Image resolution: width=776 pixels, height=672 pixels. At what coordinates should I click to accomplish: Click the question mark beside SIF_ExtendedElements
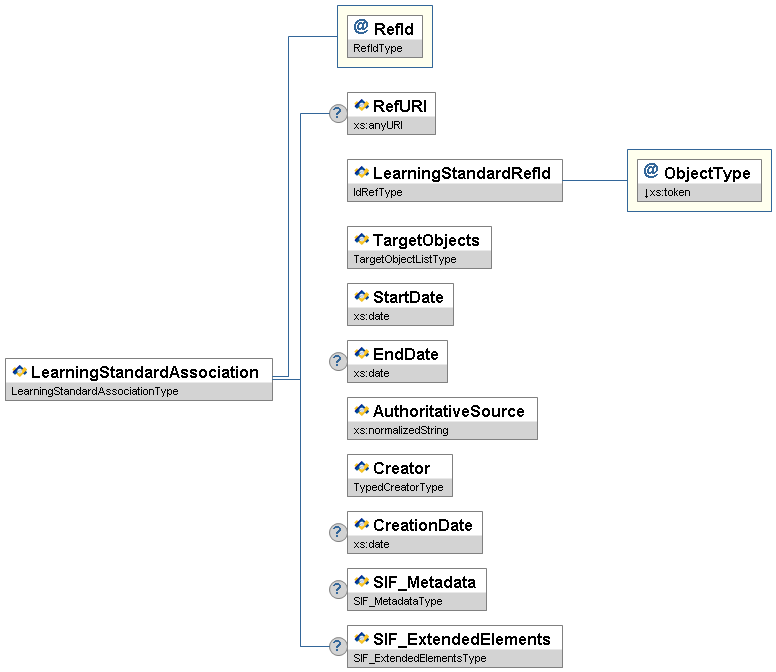click(338, 646)
